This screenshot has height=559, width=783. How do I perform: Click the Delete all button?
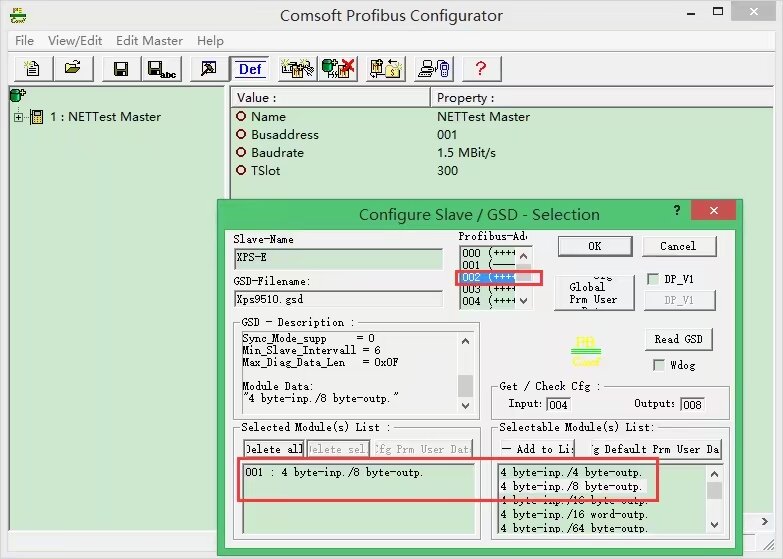pyautogui.click(x=274, y=449)
